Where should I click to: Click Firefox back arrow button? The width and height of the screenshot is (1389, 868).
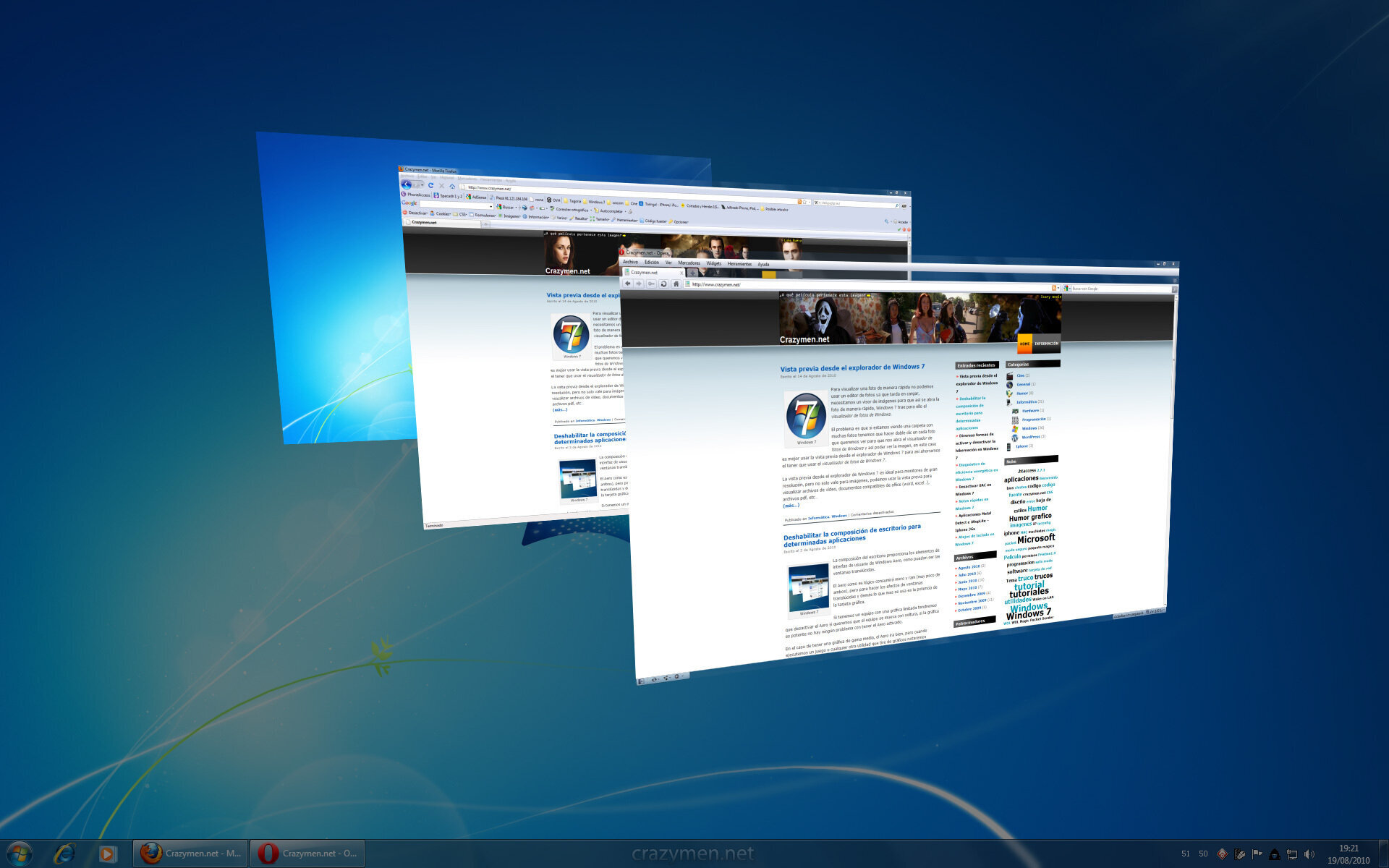point(406,184)
